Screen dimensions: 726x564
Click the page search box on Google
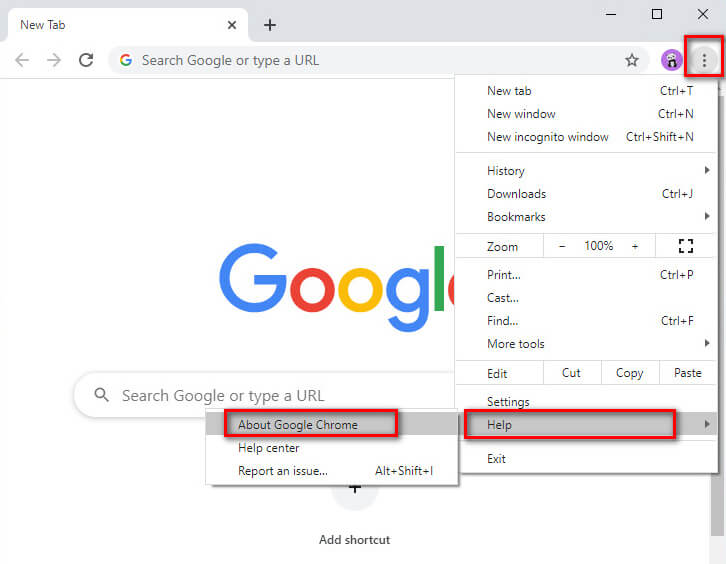(264, 395)
